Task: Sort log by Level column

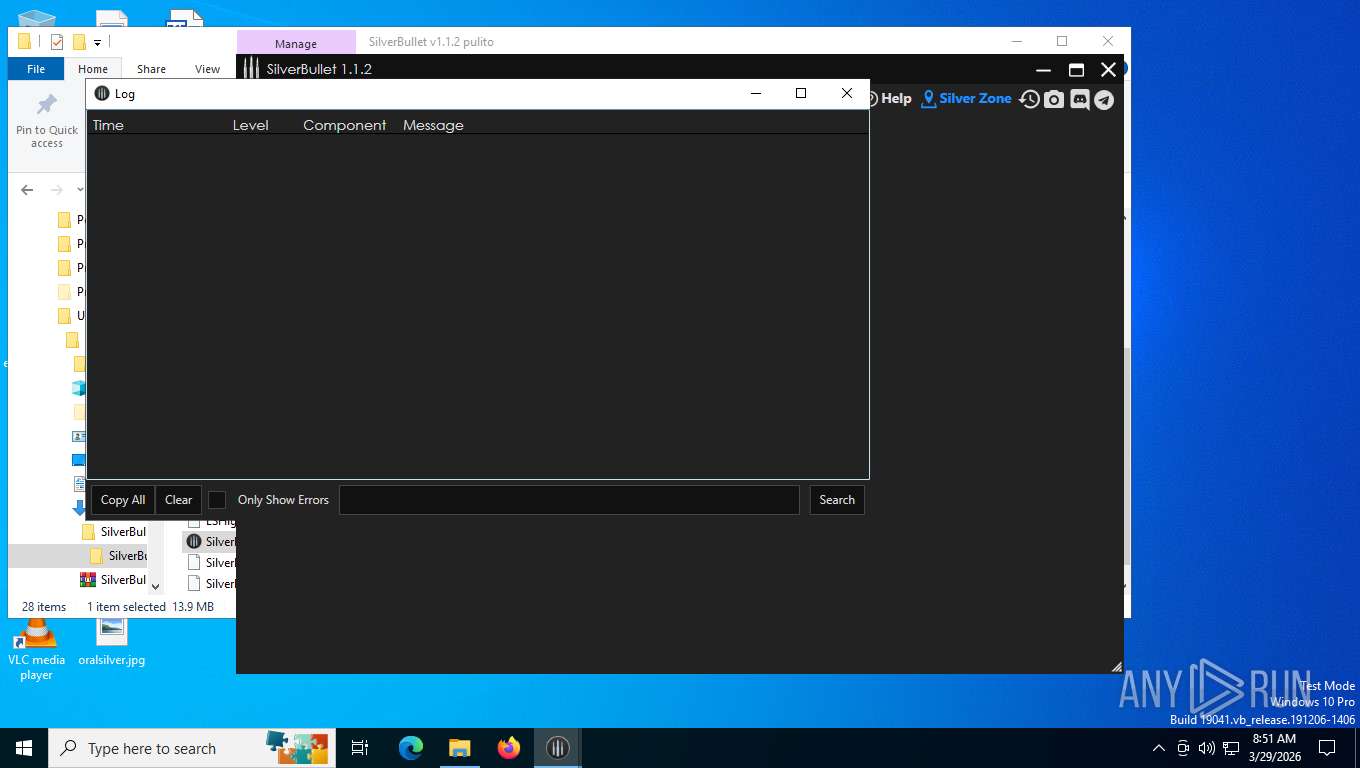Action: pyautogui.click(x=251, y=125)
